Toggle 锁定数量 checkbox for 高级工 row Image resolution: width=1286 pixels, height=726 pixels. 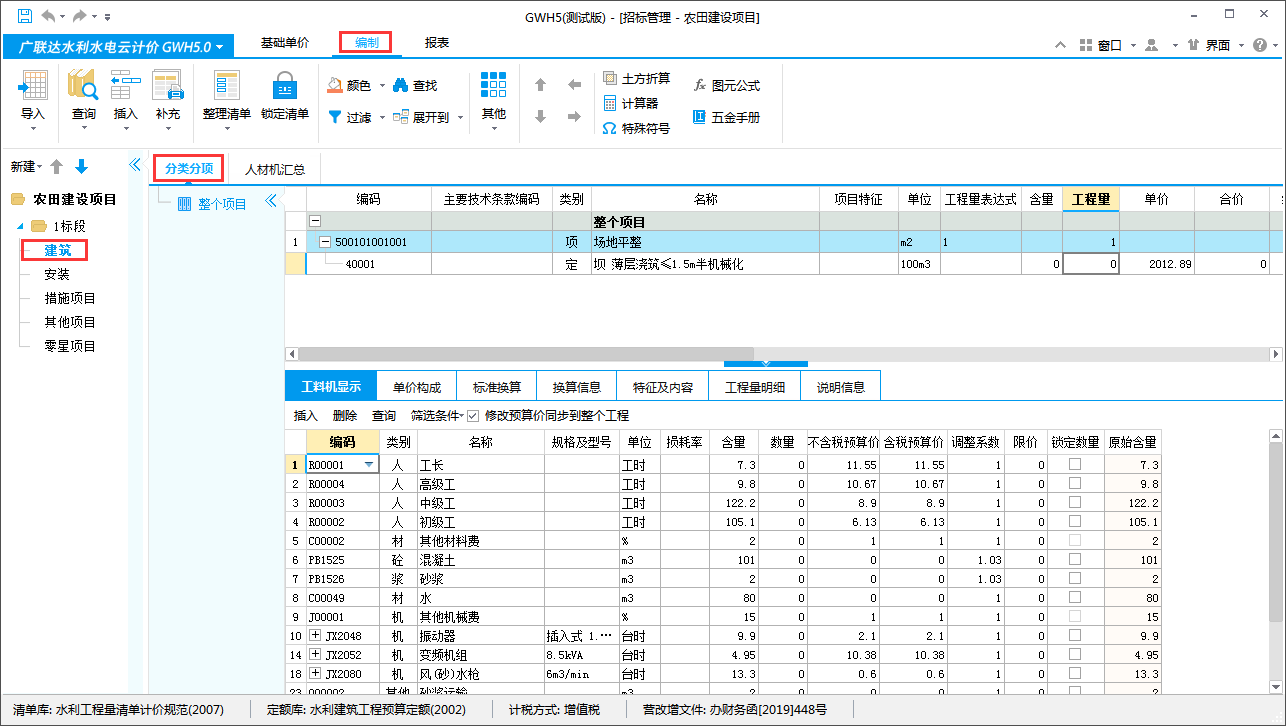pos(1075,484)
